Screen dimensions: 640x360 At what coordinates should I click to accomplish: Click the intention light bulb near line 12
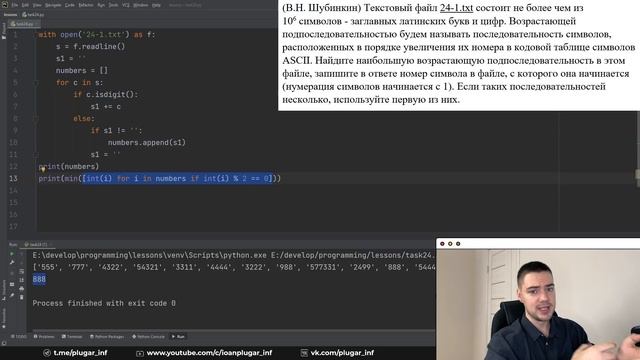click(42, 169)
